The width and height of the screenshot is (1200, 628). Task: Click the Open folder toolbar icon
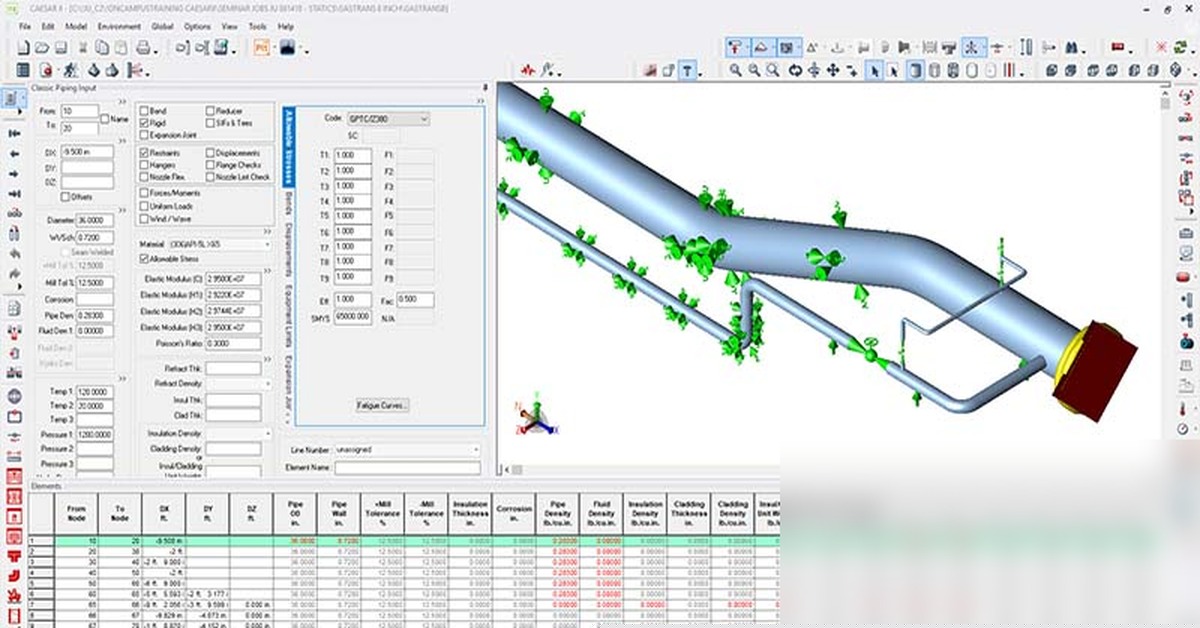click(41, 47)
